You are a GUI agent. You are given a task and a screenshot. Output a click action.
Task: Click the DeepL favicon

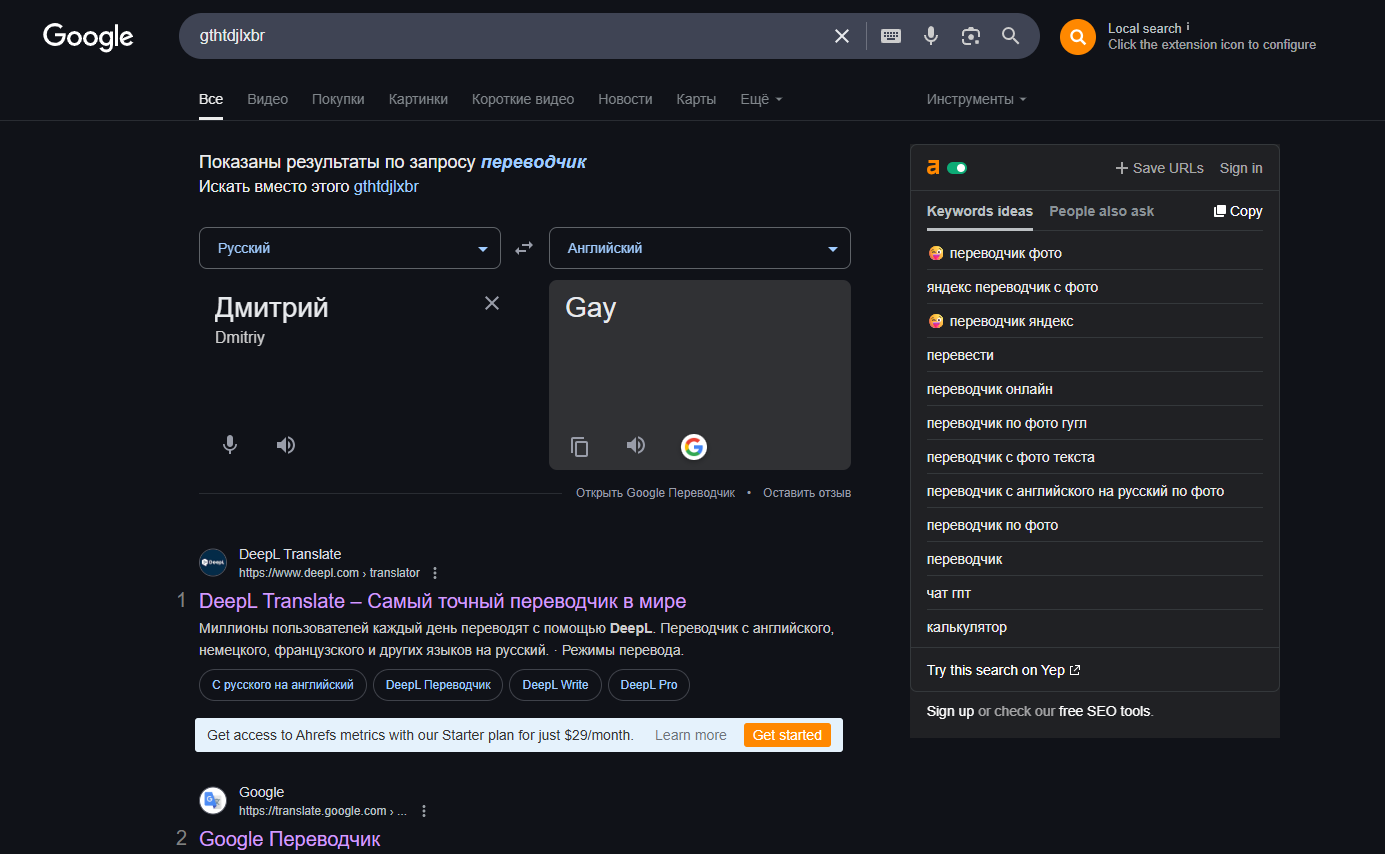click(x=213, y=563)
